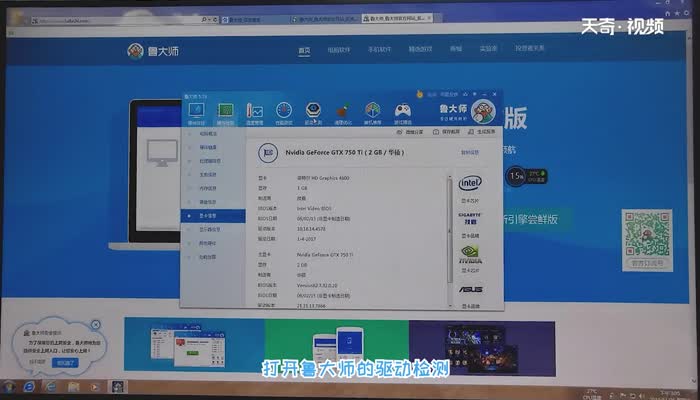The height and width of the screenshot is (400, 700).
Task: Select the highlighted graphics card info sidebar item
Action: pos(213,216)
